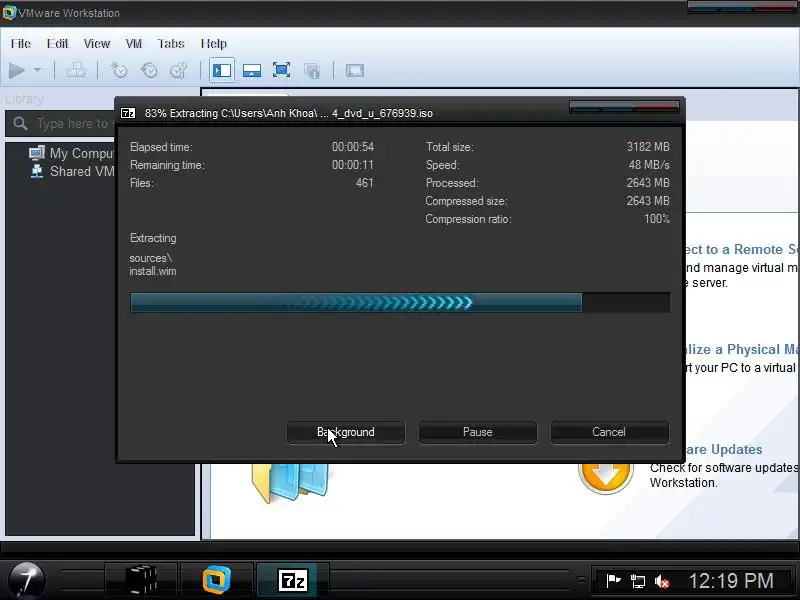Click the 7-Zip taskbar button
This screenshot has width=800, height=600.
click(293, 580)
